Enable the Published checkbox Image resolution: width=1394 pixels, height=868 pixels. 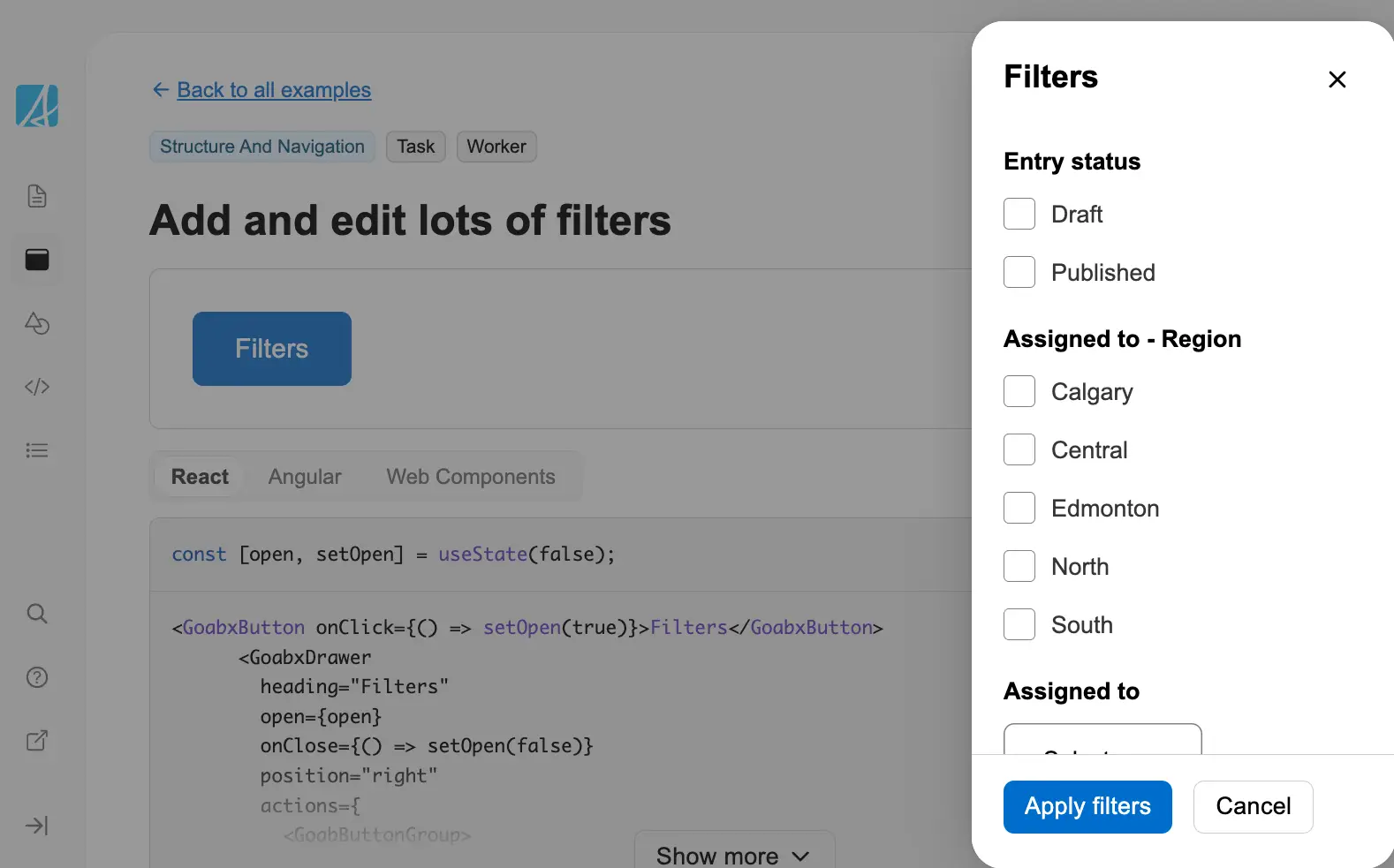click(1019, 272)
